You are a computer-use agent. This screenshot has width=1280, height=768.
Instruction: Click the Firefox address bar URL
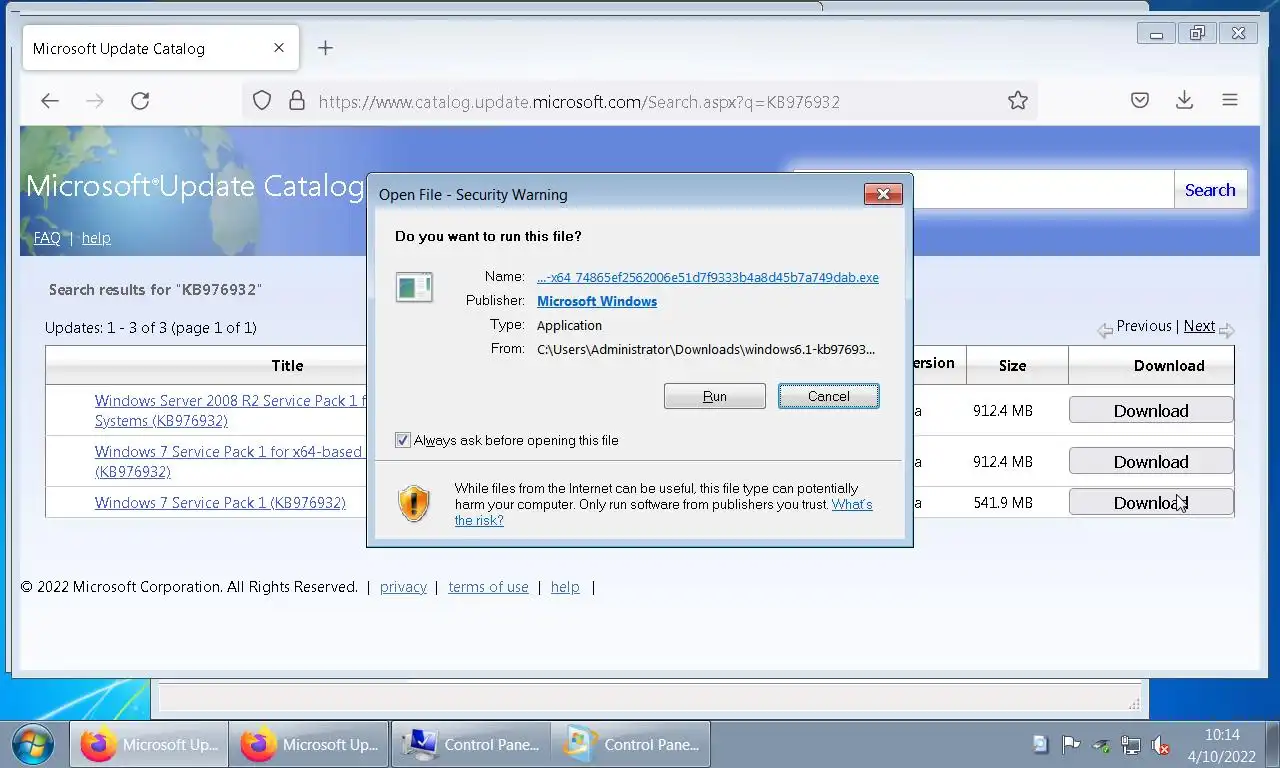579,101
